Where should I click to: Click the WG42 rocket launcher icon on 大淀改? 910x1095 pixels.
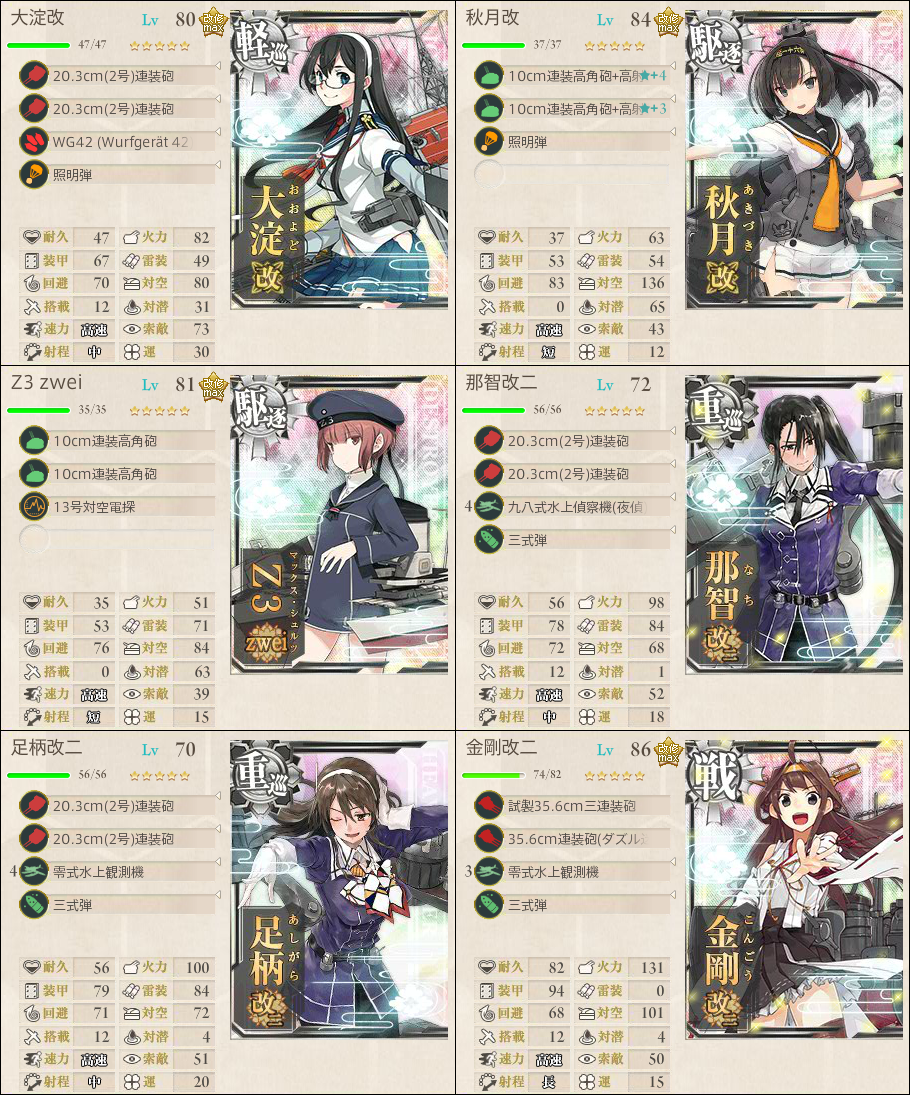pyautogui.click(x=34, y=142)
